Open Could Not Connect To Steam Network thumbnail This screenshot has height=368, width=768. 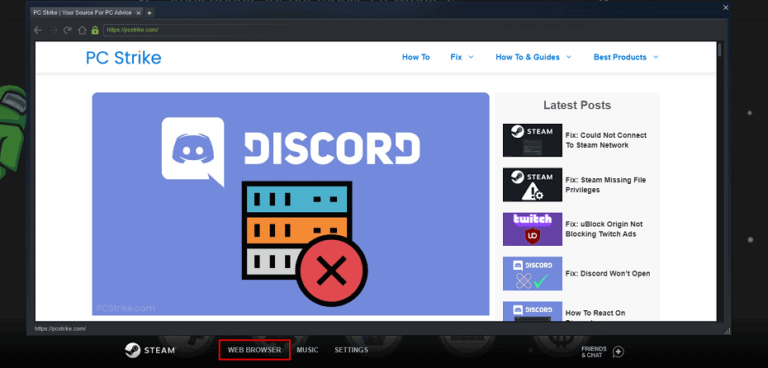532,140
